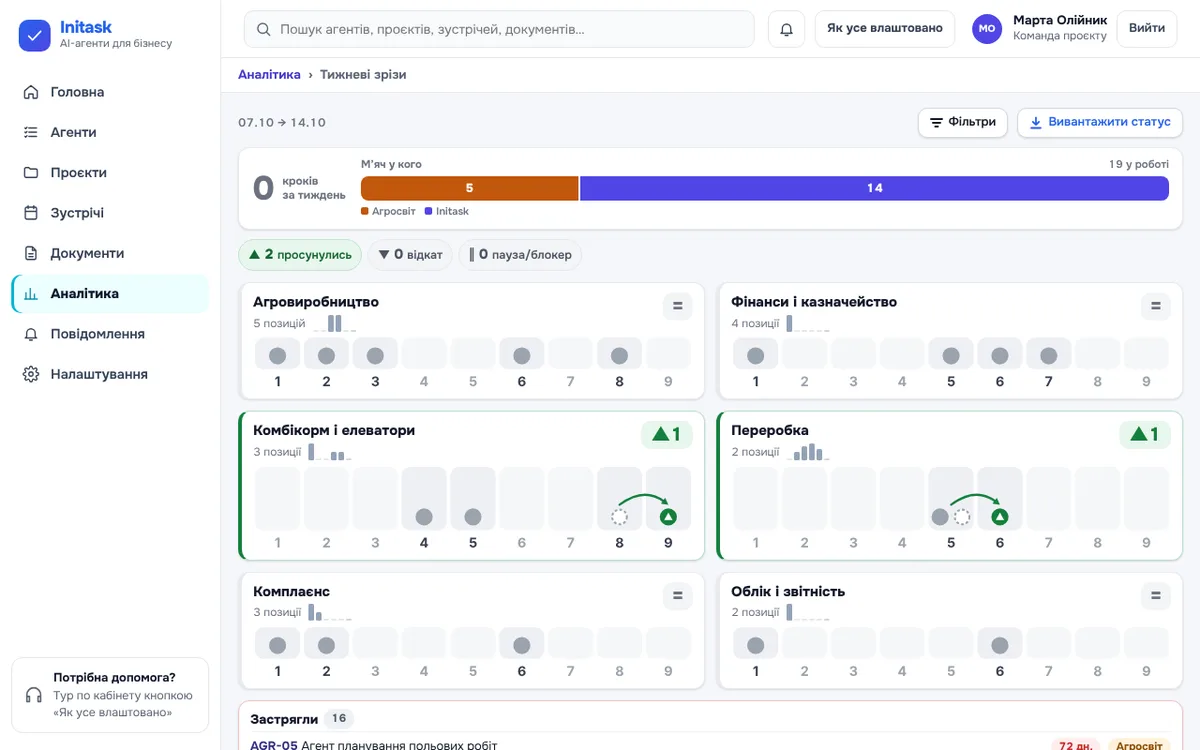Click the orange Агросвіт bar segment showing 5
This screenshot has width=1200, height=750.
pos(470,188)
